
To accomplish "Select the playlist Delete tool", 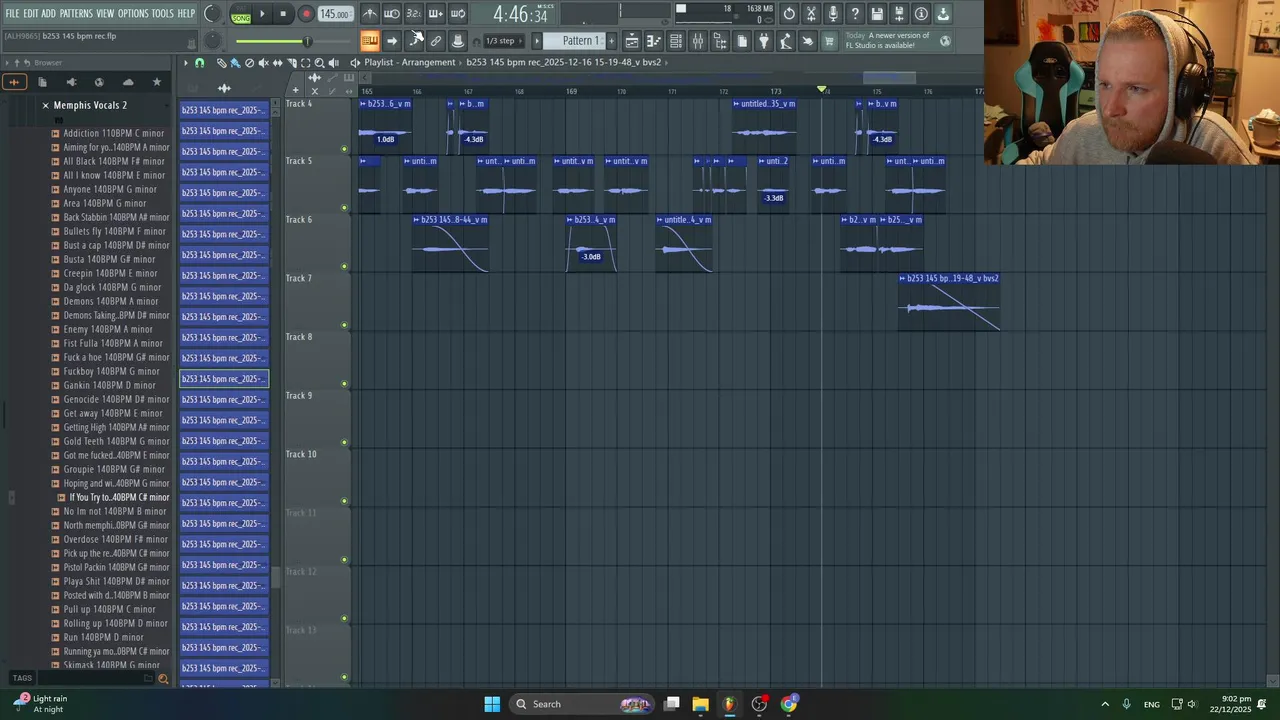I will [249, 63].
